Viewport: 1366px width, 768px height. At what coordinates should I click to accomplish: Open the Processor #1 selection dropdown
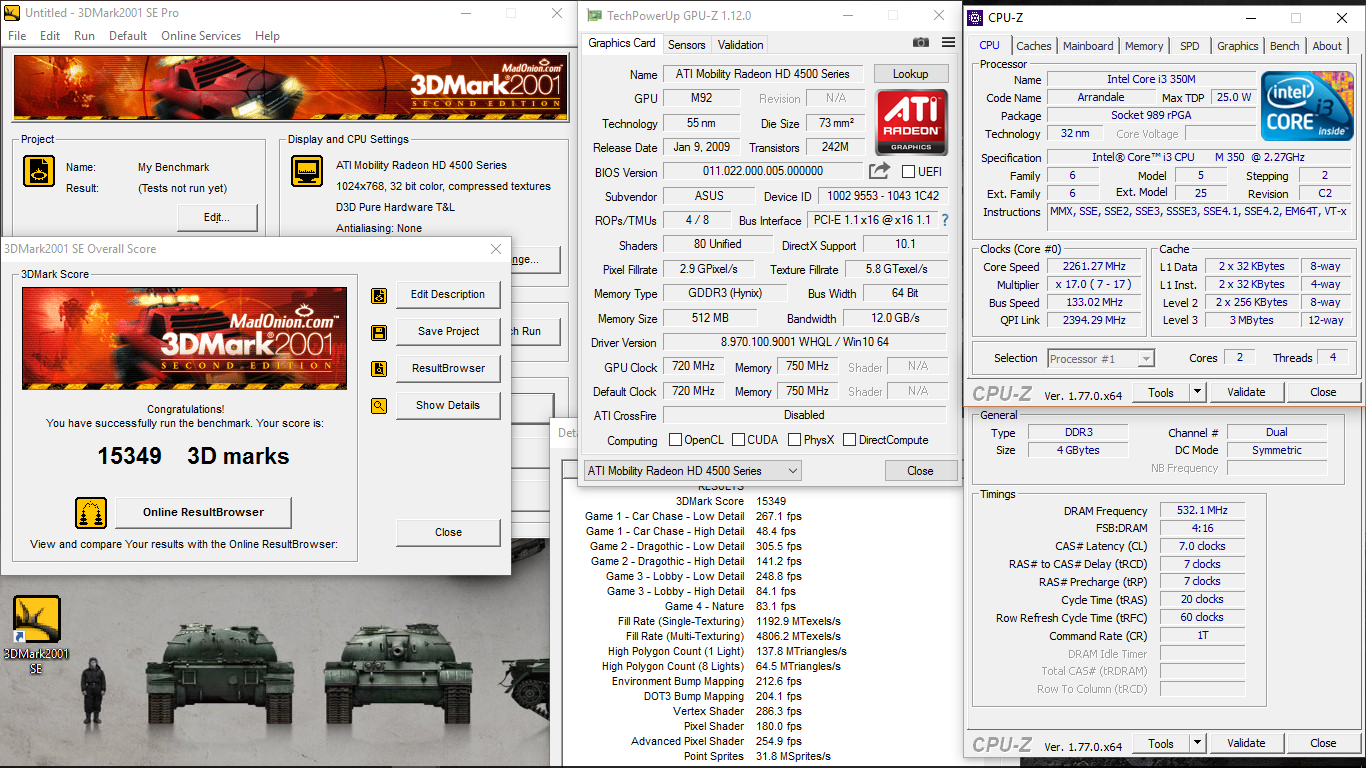point(1101,358)
